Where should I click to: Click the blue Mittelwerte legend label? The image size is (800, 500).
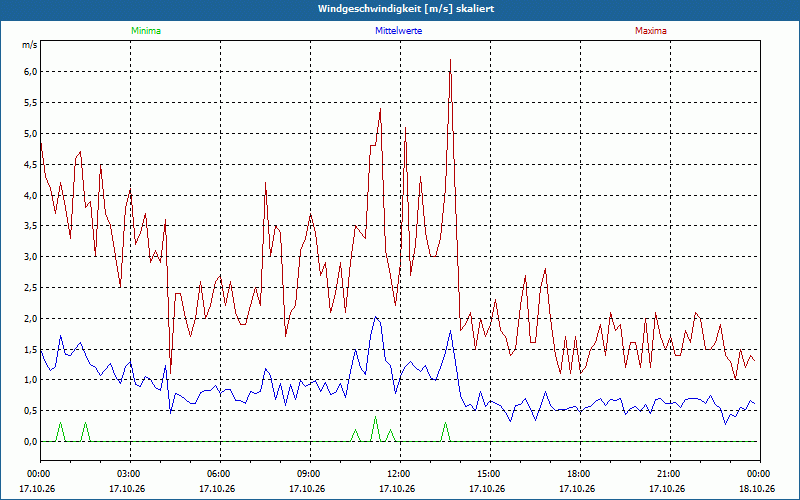(x=398, y=31)
